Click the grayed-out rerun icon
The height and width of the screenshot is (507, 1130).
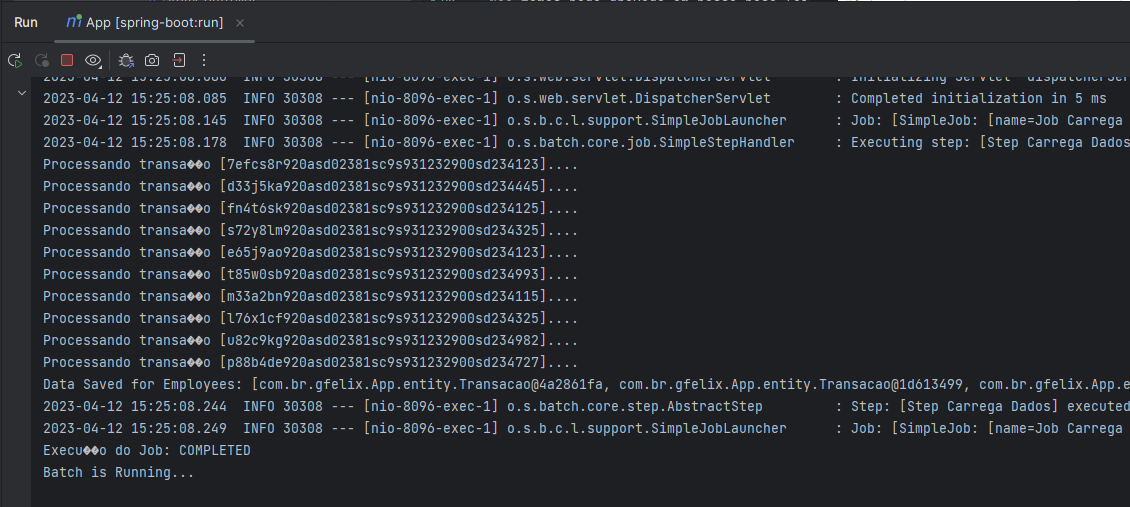(42, 60)
